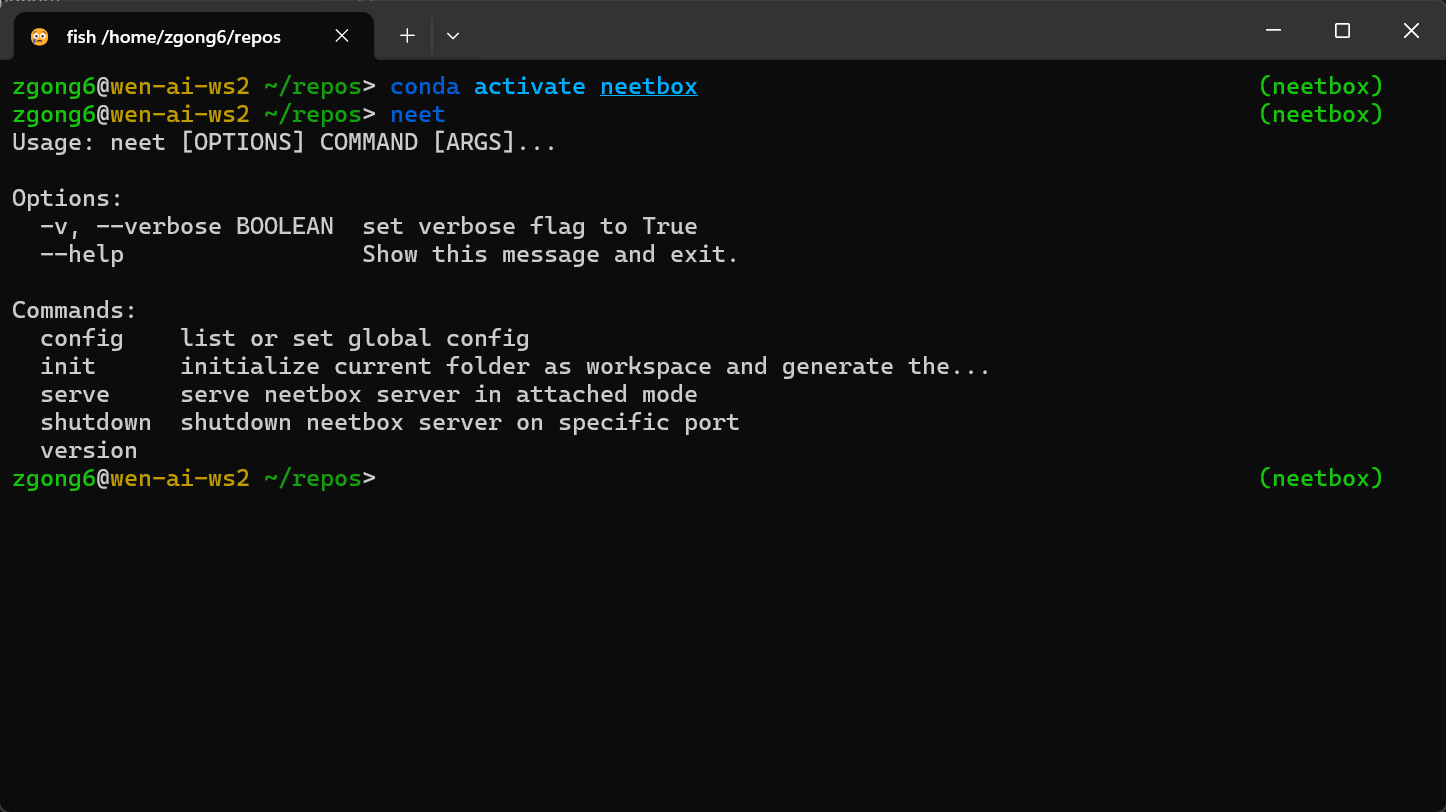Maximize the terminal window
The width and height of the screenshot is (1446, 812).
1342,31
